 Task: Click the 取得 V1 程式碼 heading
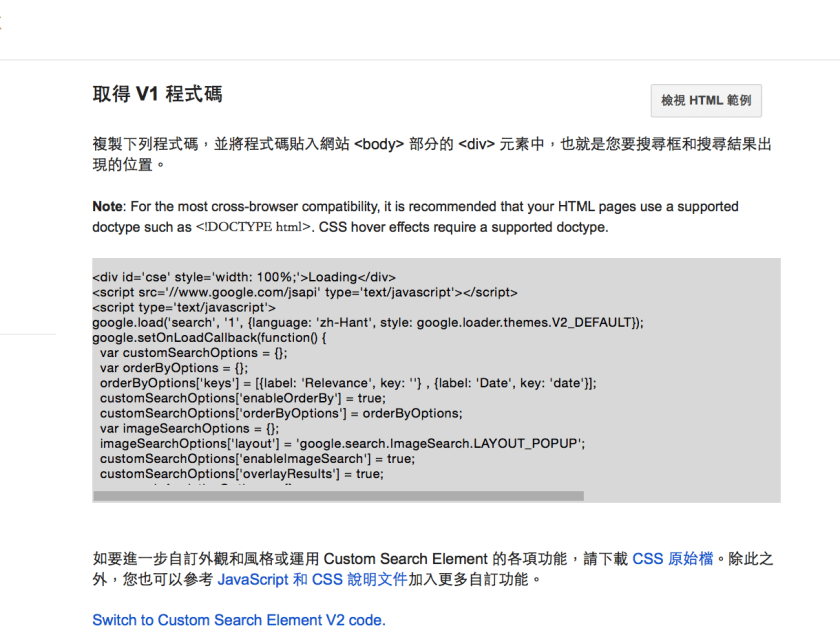(x=157, y=95)
